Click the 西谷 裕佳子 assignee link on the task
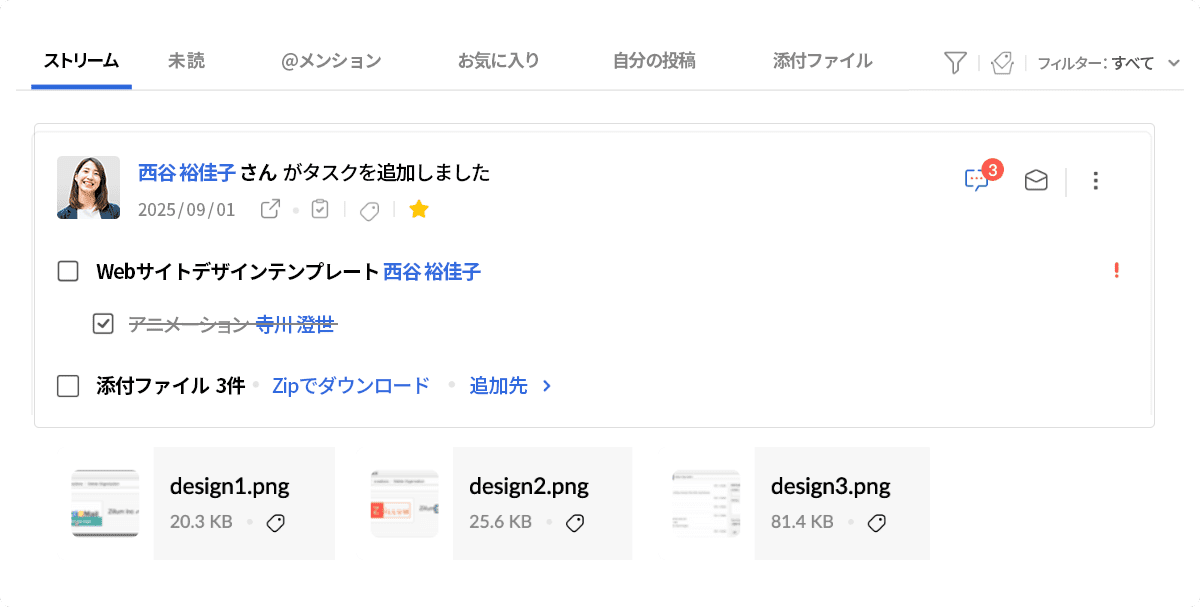 432,271
